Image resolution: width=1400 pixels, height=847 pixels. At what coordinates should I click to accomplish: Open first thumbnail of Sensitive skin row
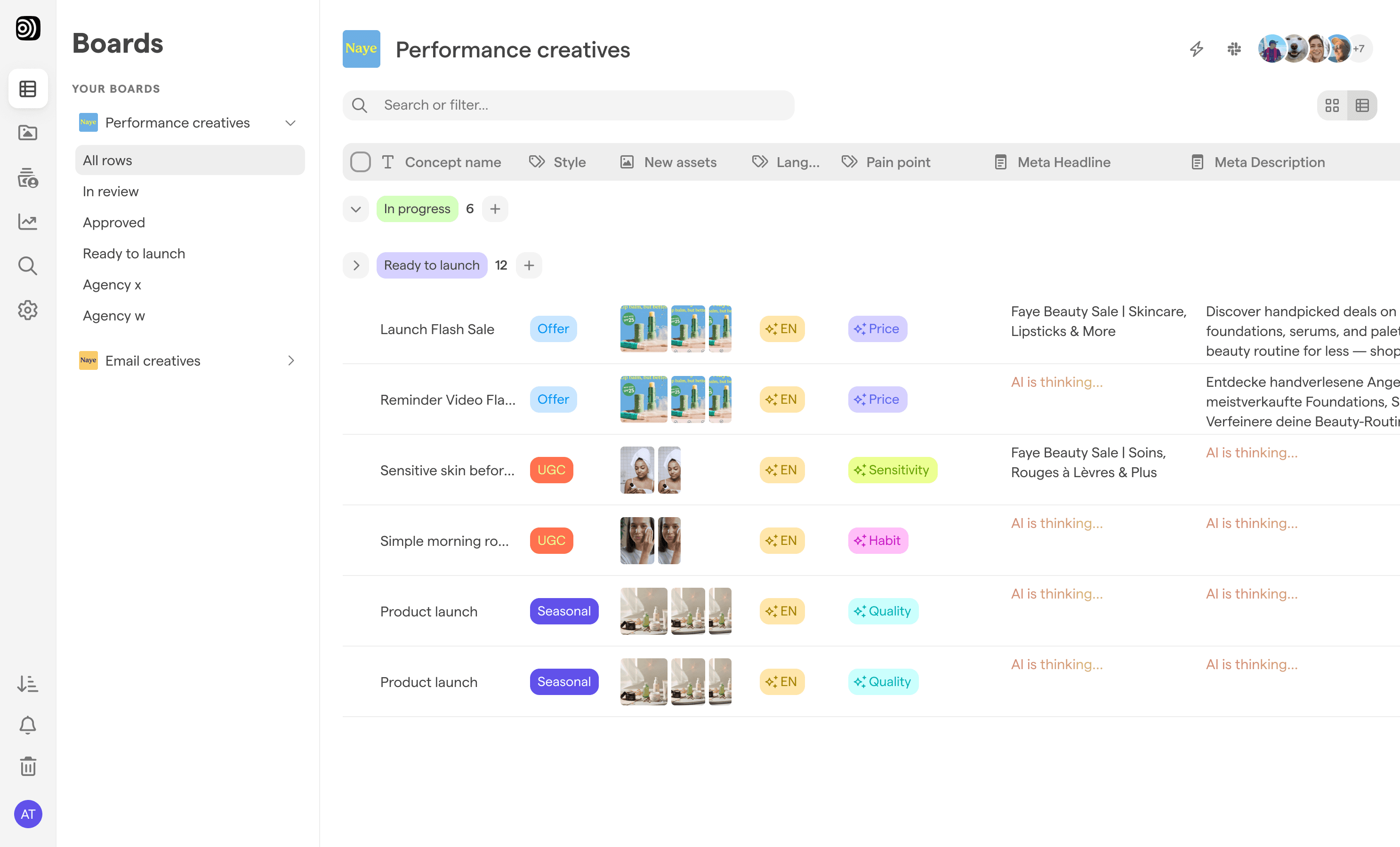(x=637, y=471)
